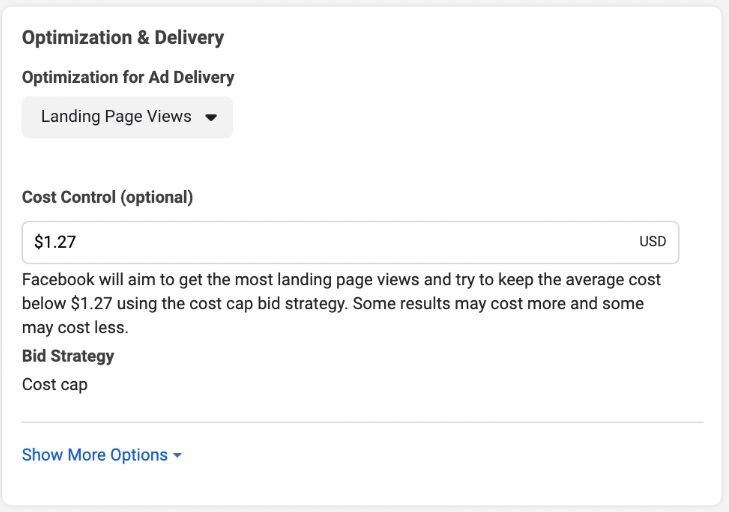The height and width of the screenshot is (512, 729).
Task: Click the USD currency label in field
Action: (x=652, y=242)
